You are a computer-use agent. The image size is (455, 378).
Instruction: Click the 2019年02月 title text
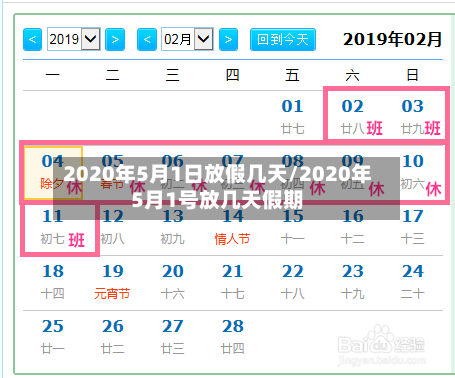coord(392,40)
